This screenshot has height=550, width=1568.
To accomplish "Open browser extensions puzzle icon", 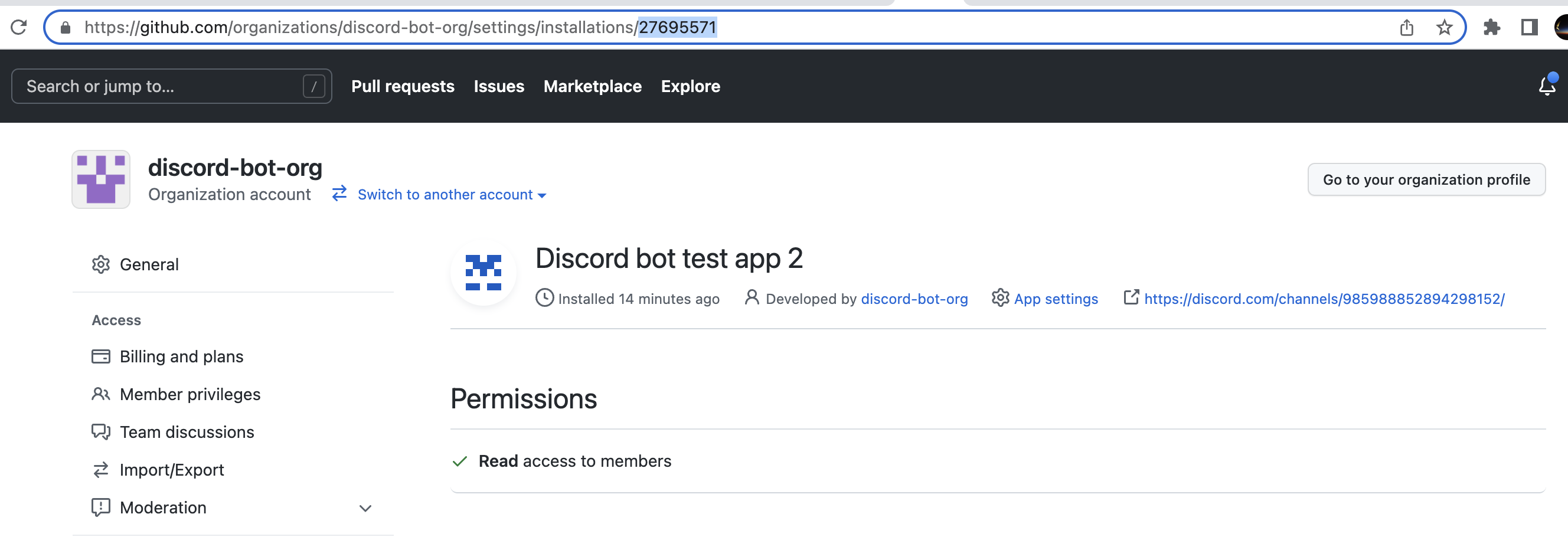I will point(1491,27).
